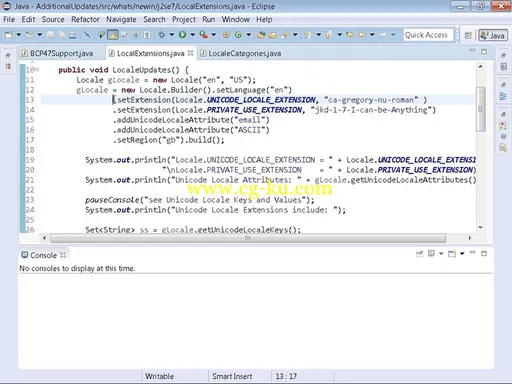This screenshot has height=384, width=512.
Task: Click the Open Perspective icon
Action: click(468, 35)
